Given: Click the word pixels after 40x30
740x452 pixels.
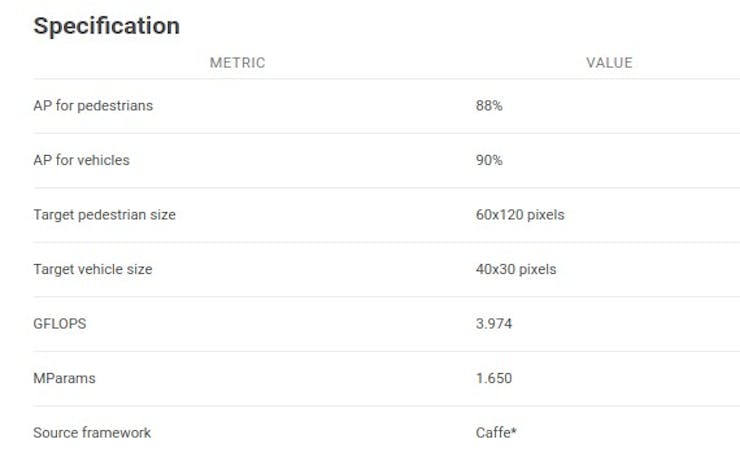Looking at the screenshot, I should pos(538,269).
